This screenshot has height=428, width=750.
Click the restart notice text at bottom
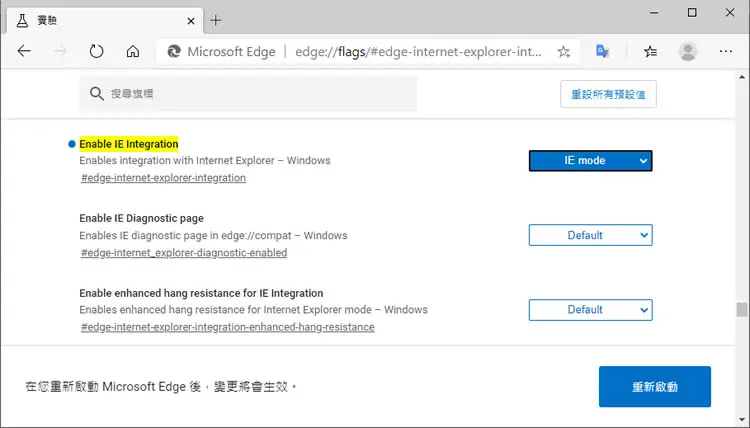point(161,386)
